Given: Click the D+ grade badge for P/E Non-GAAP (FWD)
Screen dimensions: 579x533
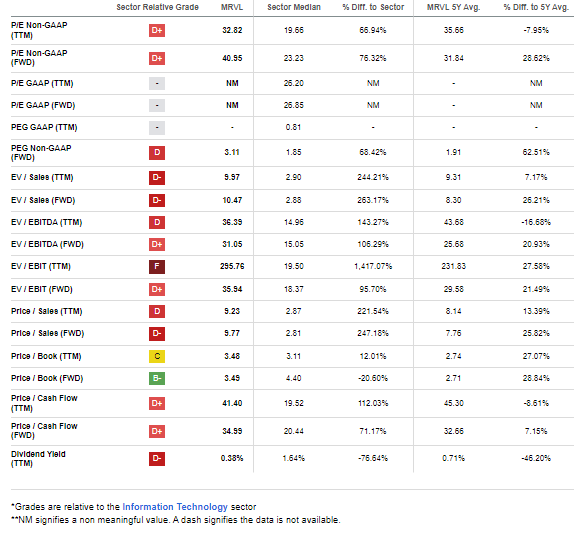Looking at the screenshot, I should pos(157,58).
